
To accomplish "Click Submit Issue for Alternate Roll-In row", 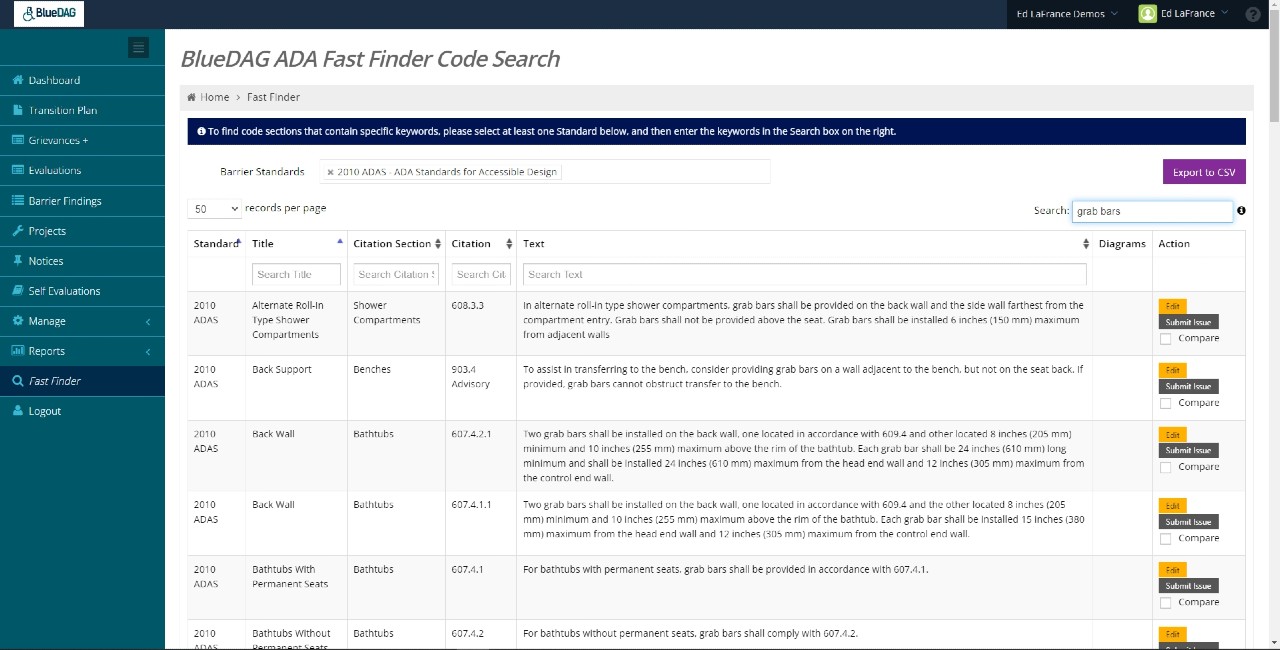I will pyautogui.click(x=1188, y=322).
